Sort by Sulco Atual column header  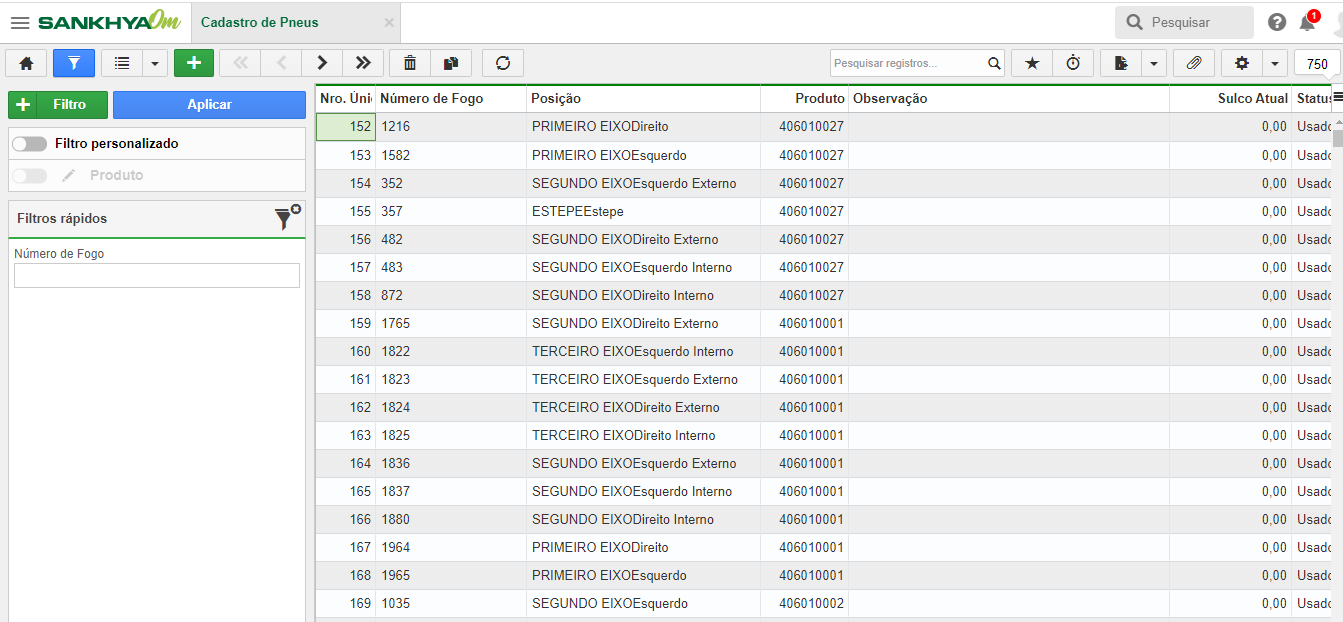pyautogui.click(x=1230, y=99)
